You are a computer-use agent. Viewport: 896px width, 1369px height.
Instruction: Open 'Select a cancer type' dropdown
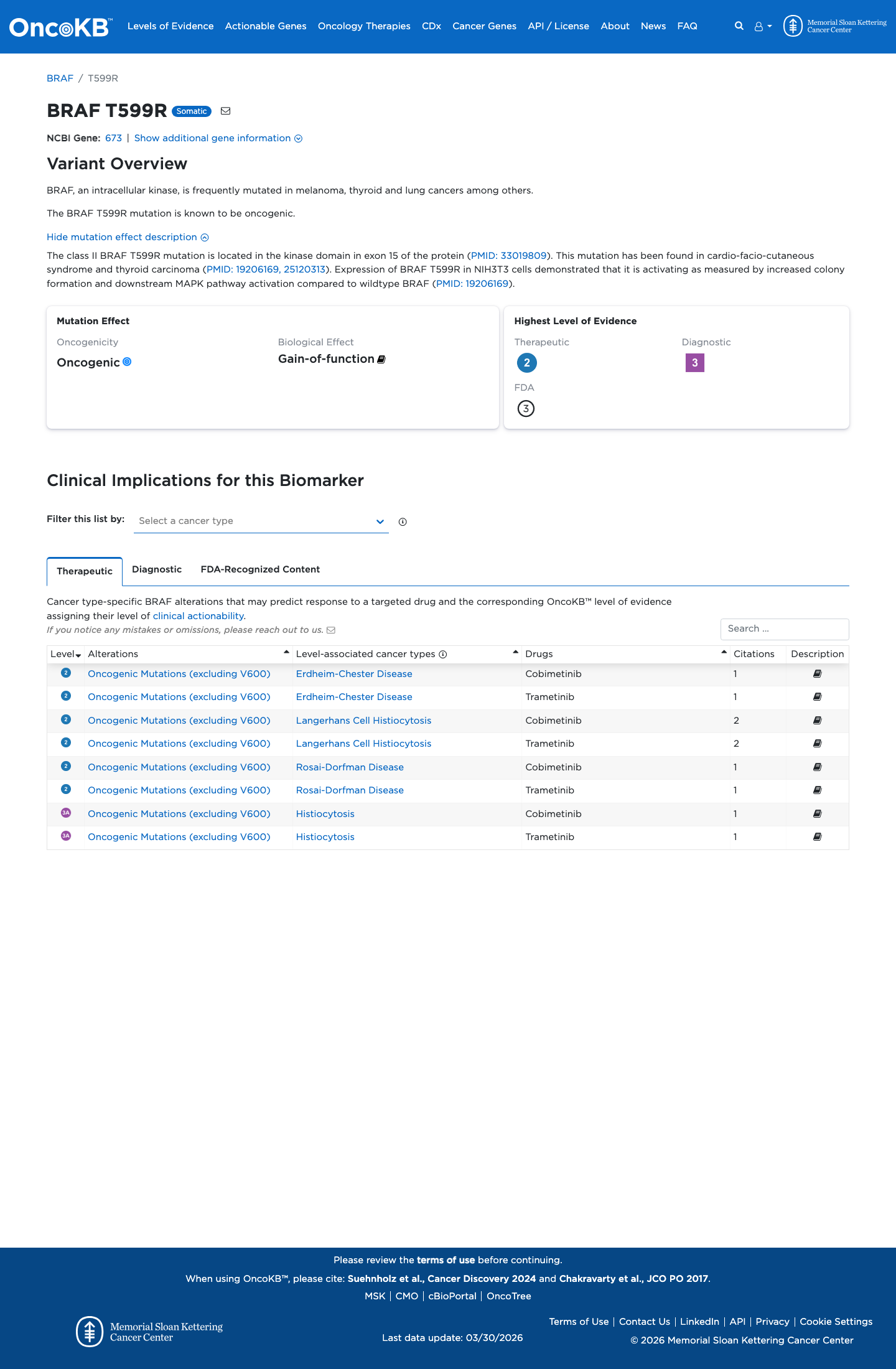pyautogui.click(x=261, y=521)
